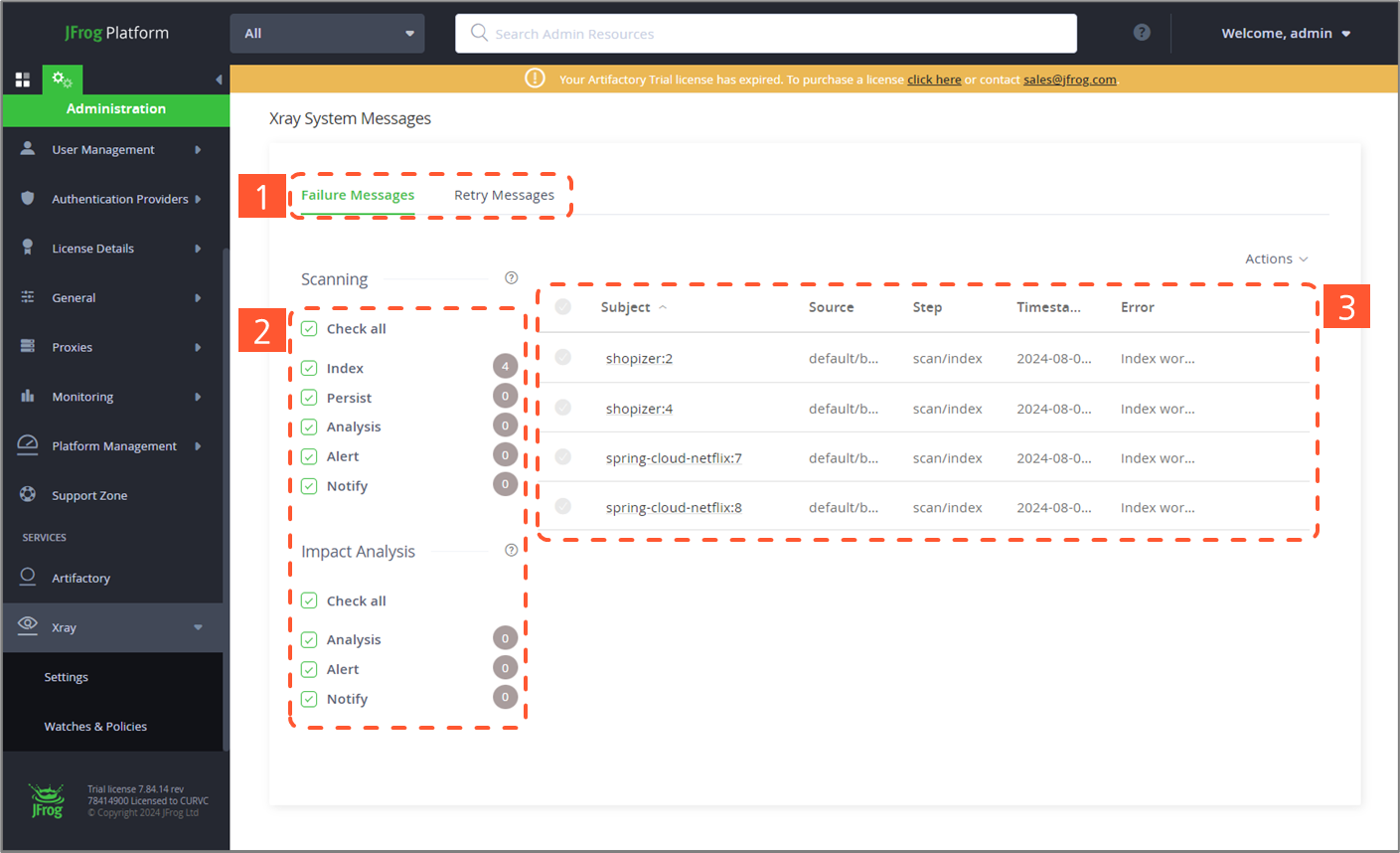Click the Artifactory circle icon
Image resolution: width=1400 pixels, height=853 pixels.
(x=28, y=577)
